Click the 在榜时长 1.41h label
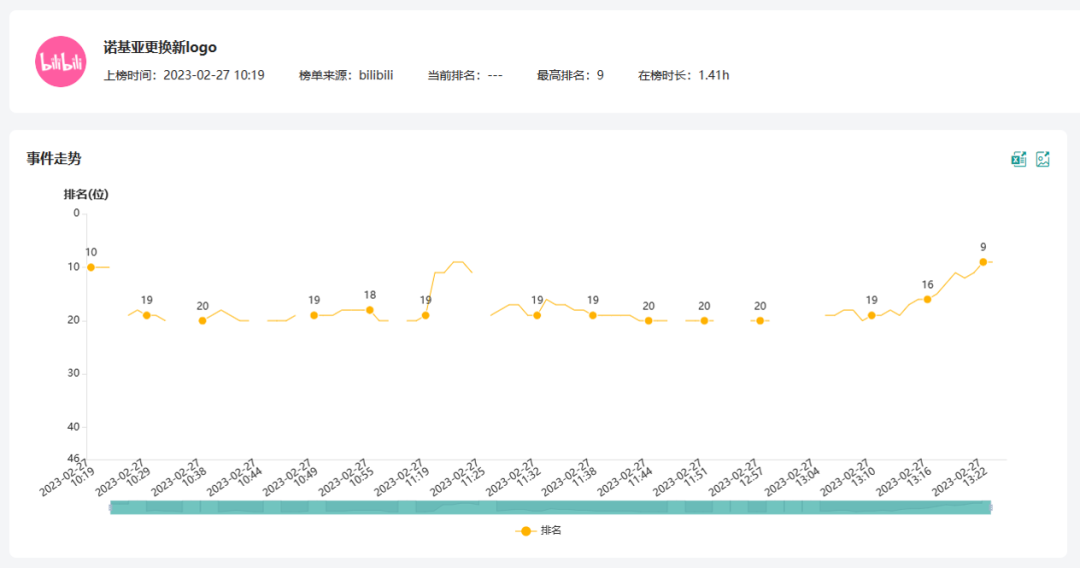Viewport: 1080px width, 568px height. [x=683, y=75]
